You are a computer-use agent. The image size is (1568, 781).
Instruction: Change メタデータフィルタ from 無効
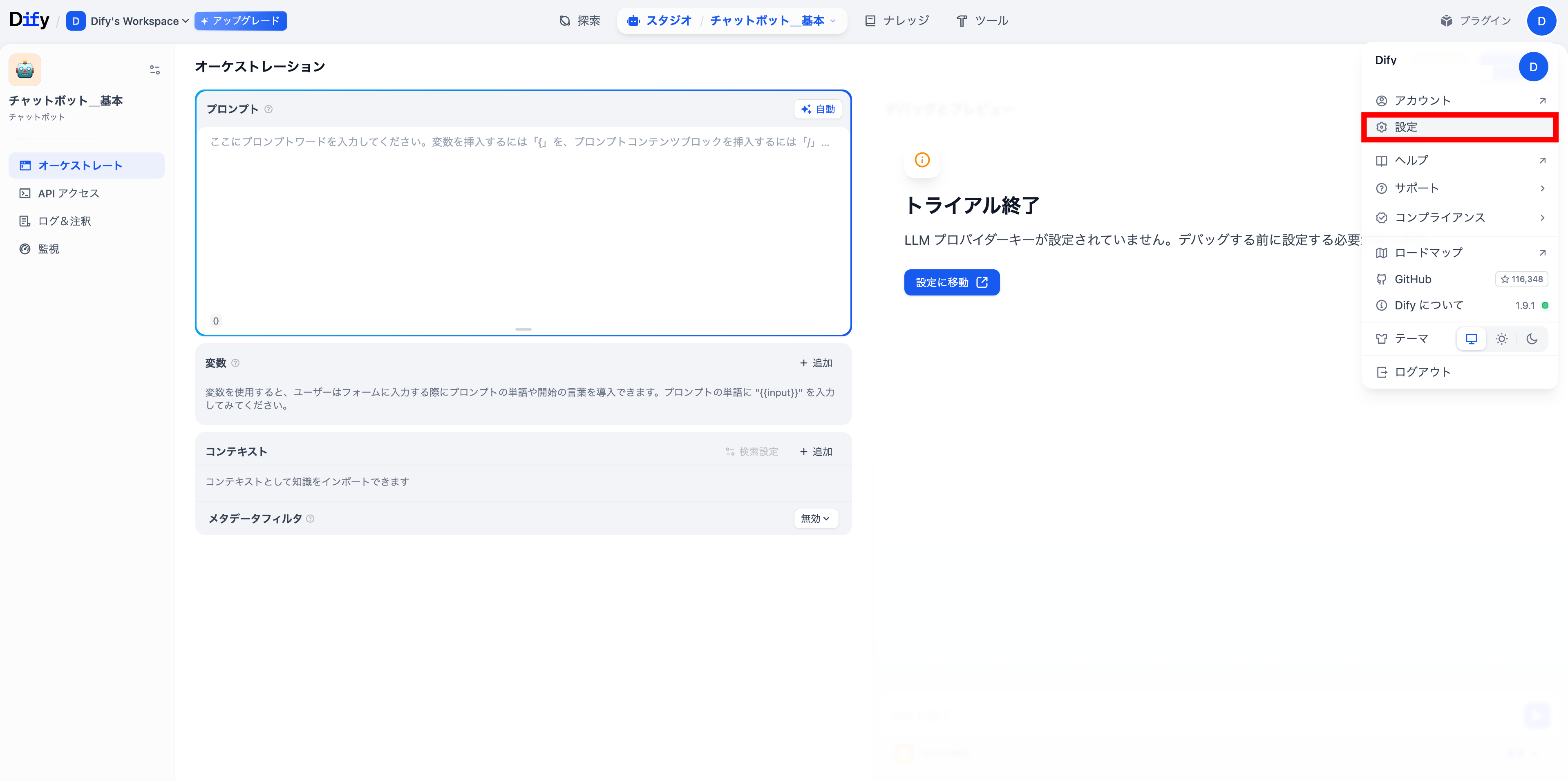click(816, 518)
